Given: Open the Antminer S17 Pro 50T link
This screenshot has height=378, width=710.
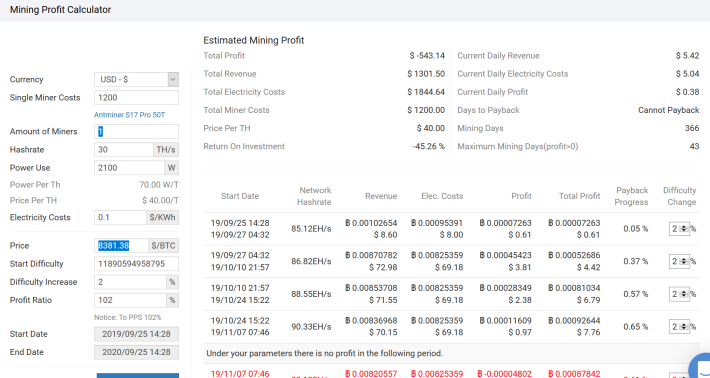Looking at the screenshot, I should pos(130,115).
